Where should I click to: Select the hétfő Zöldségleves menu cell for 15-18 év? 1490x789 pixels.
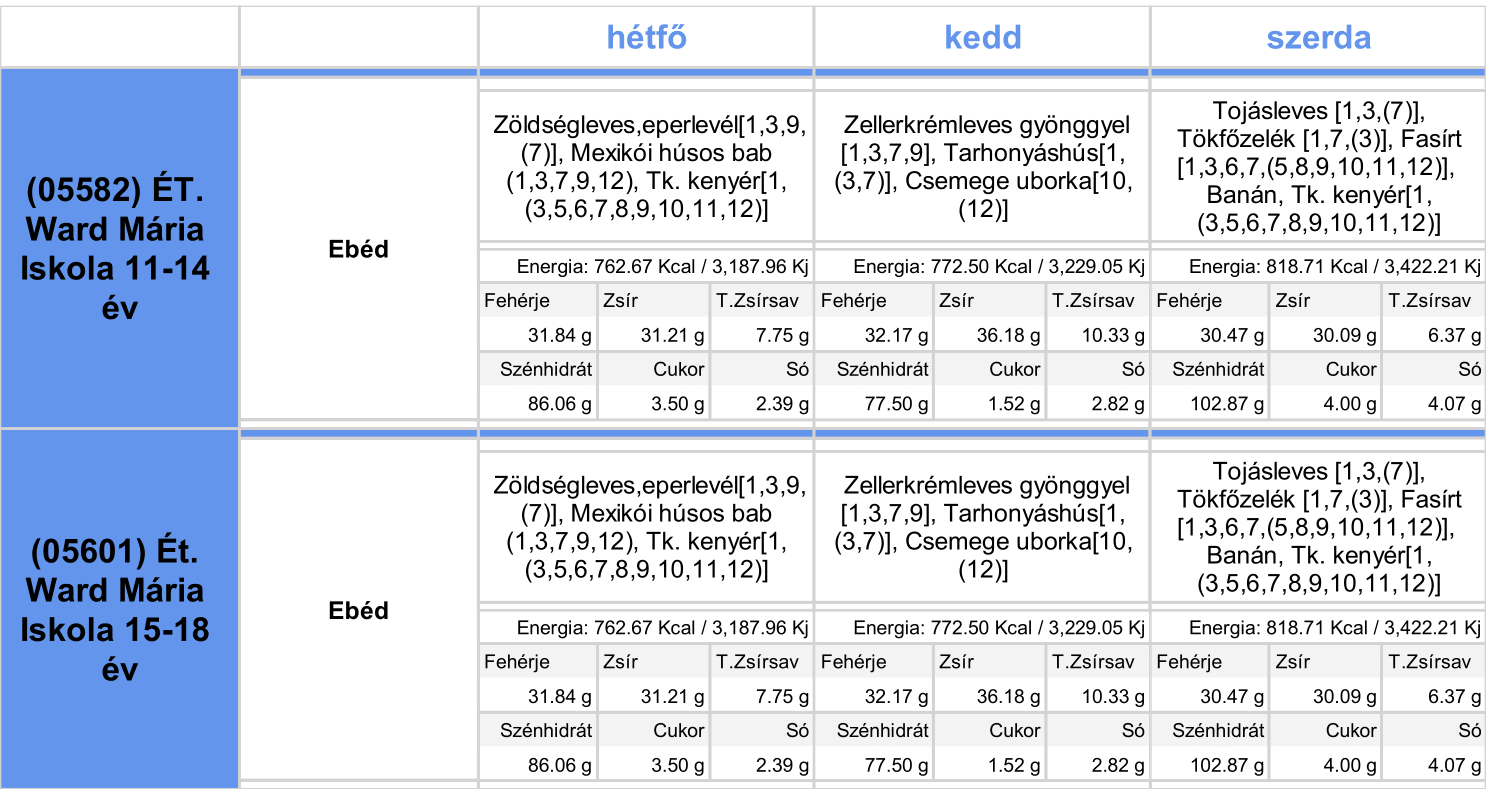coord(646,528)
